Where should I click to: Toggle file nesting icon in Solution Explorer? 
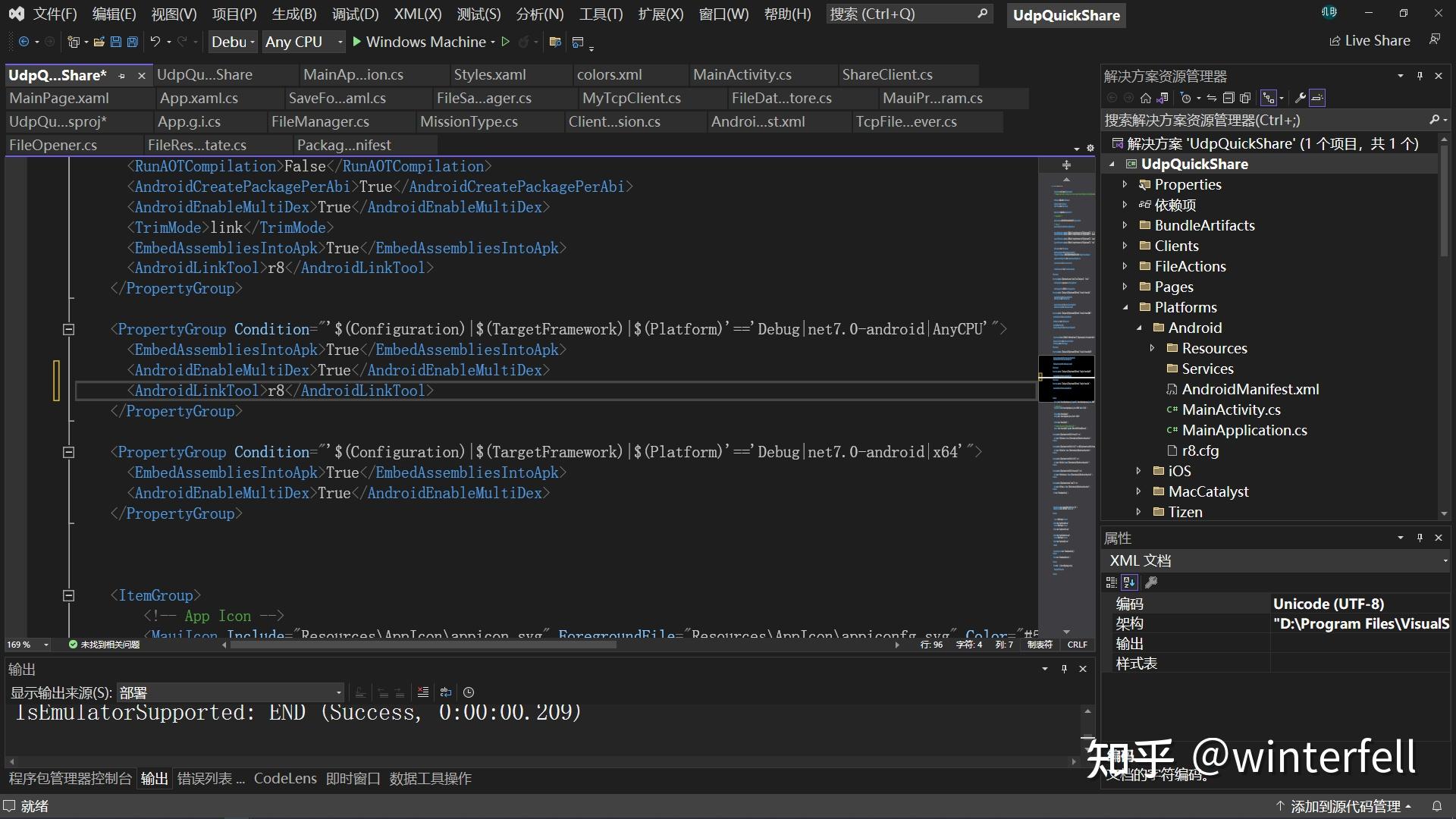click(1268, 98)
